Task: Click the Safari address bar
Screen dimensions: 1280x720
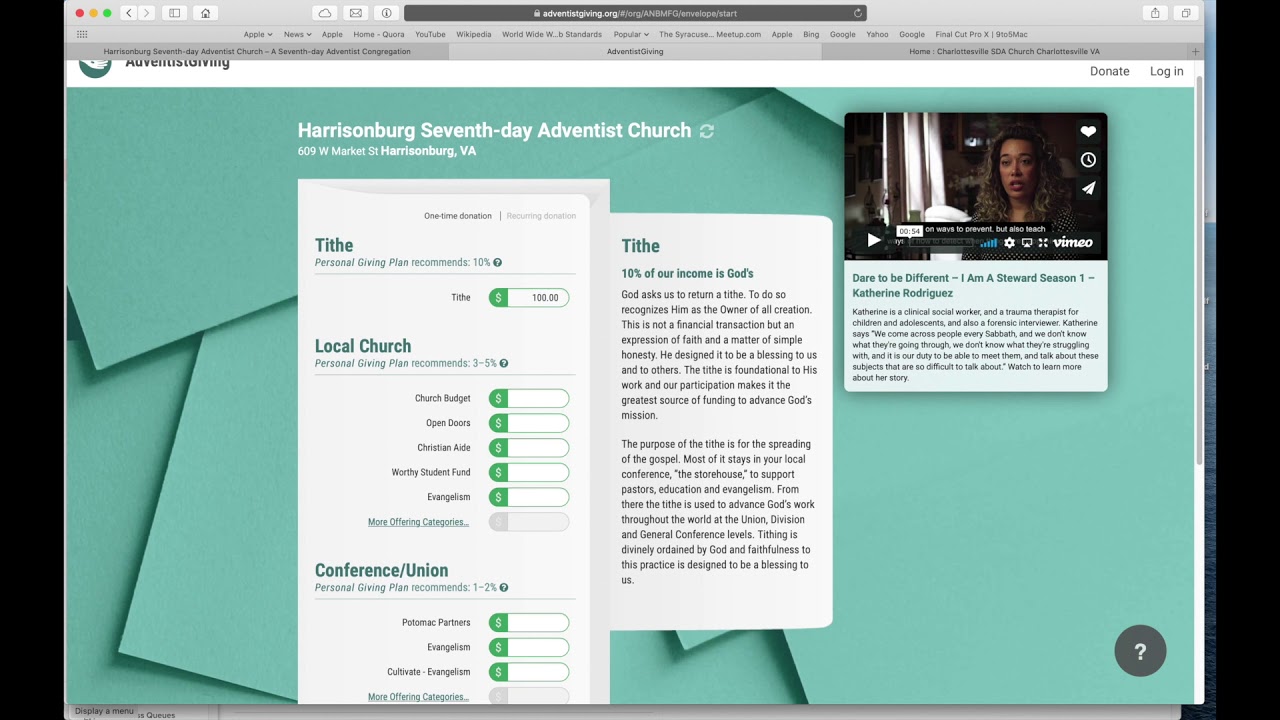Action: [635, 13]
